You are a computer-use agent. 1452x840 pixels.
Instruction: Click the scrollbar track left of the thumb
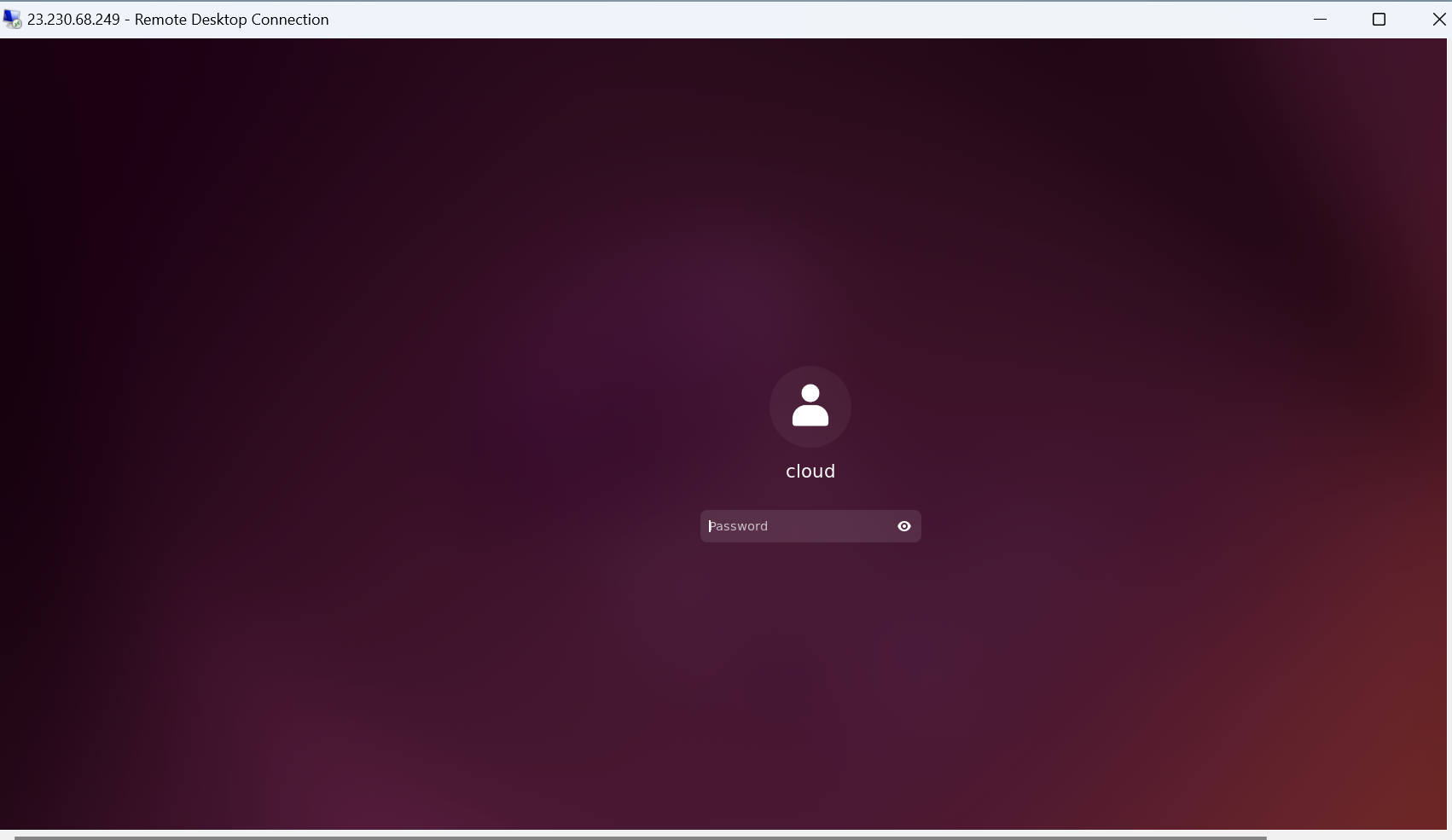(7, 837)
